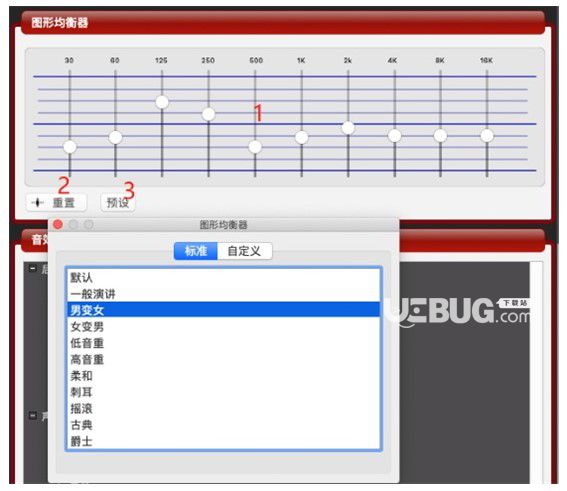Click the 30 Hz slider knob
The height and width of the screenshot is (491, 567).
[69, 147]
